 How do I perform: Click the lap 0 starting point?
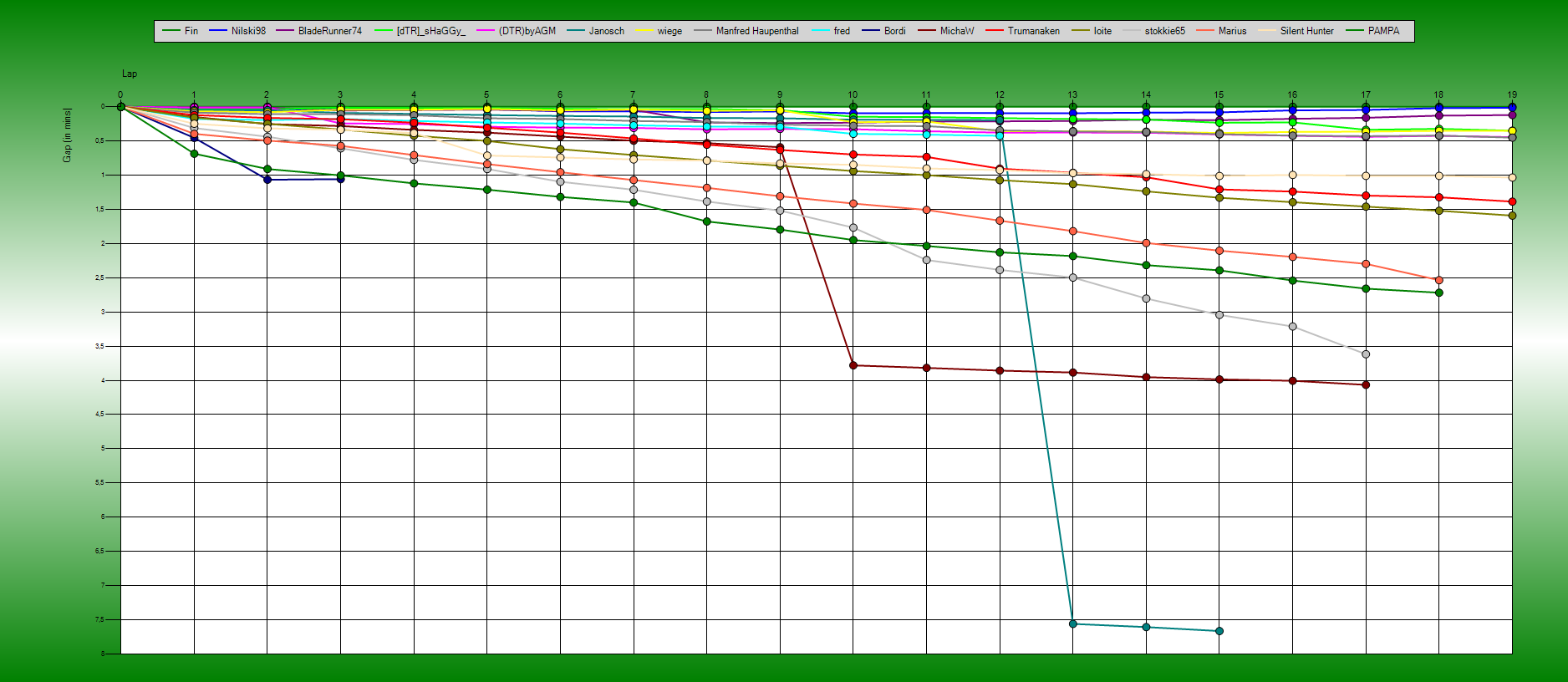(121, 106)
